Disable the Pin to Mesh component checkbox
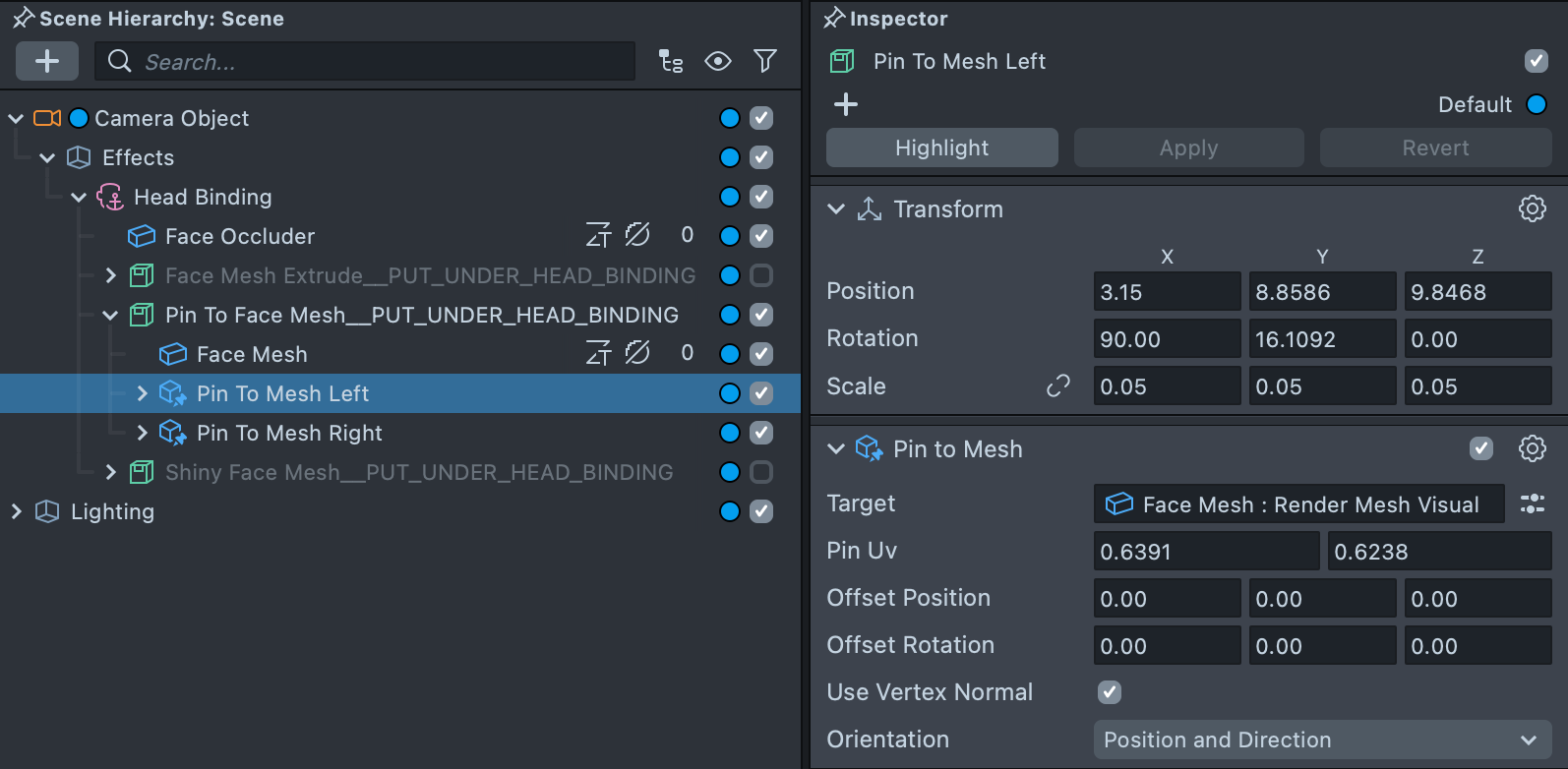 point(1480,448)
